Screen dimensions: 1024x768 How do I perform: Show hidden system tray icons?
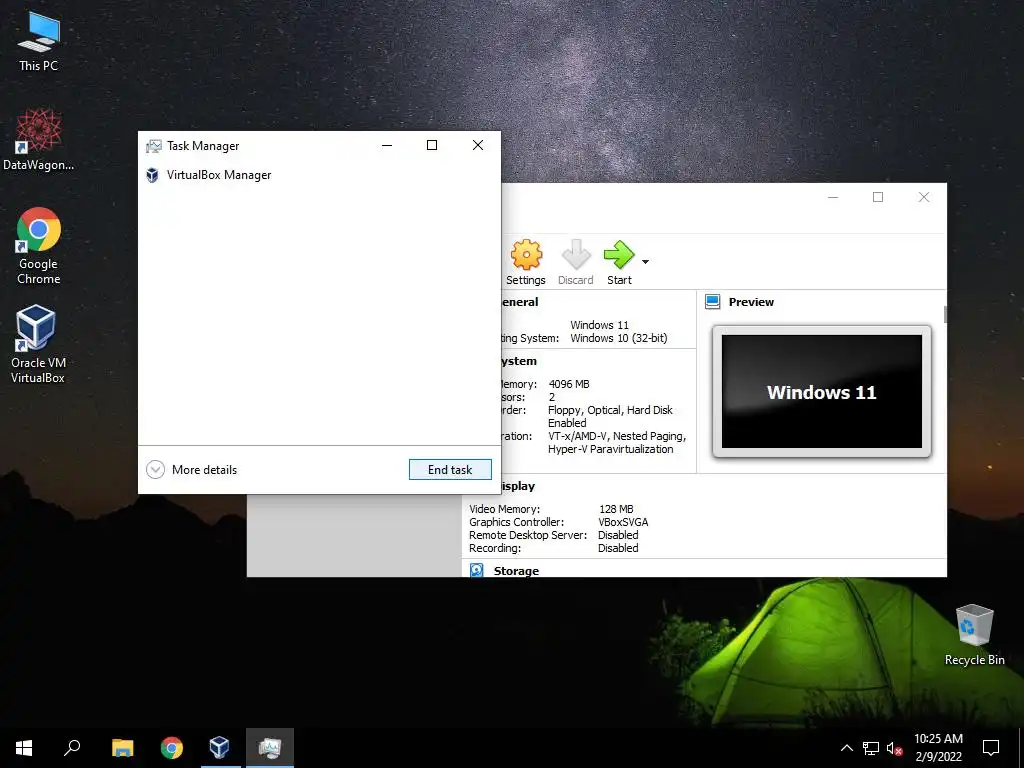tap(846, 748)
